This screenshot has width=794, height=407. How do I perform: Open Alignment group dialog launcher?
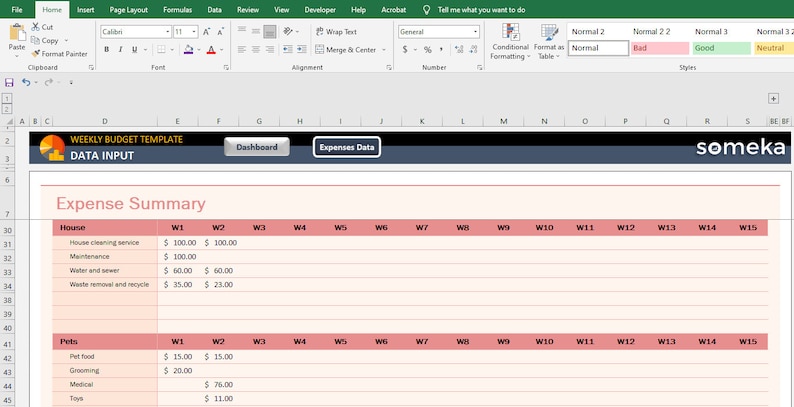[x=389, y=67]
